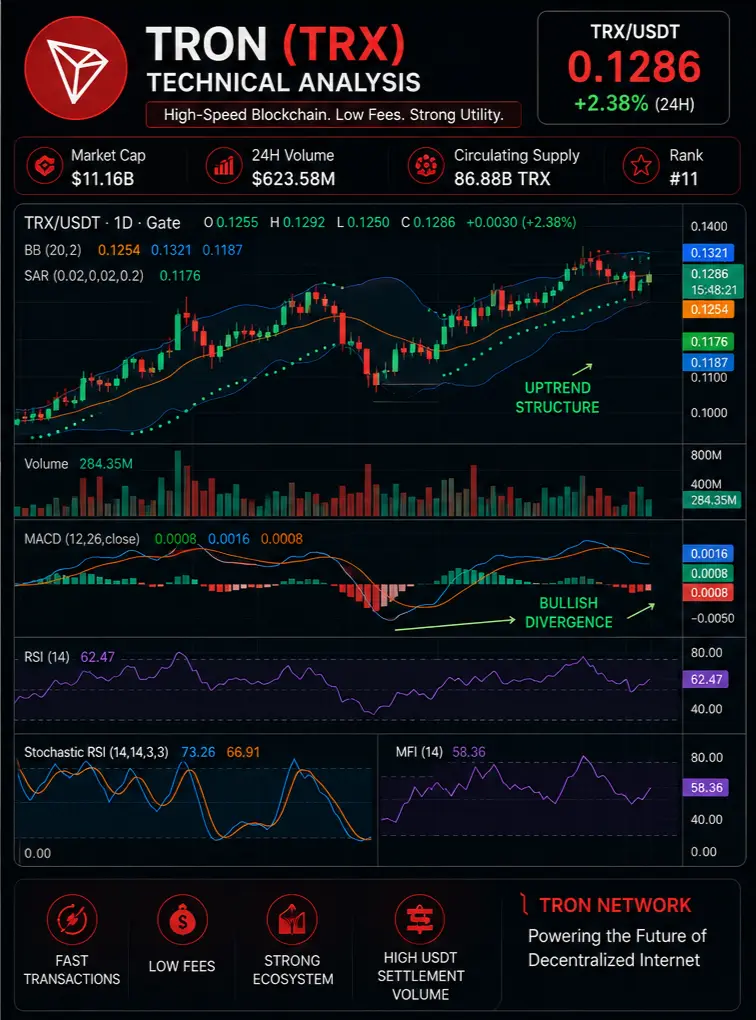Click the close price value C 0.1286
The width and height of the screenshot is (756, 1020).
[x=428, y=222]
